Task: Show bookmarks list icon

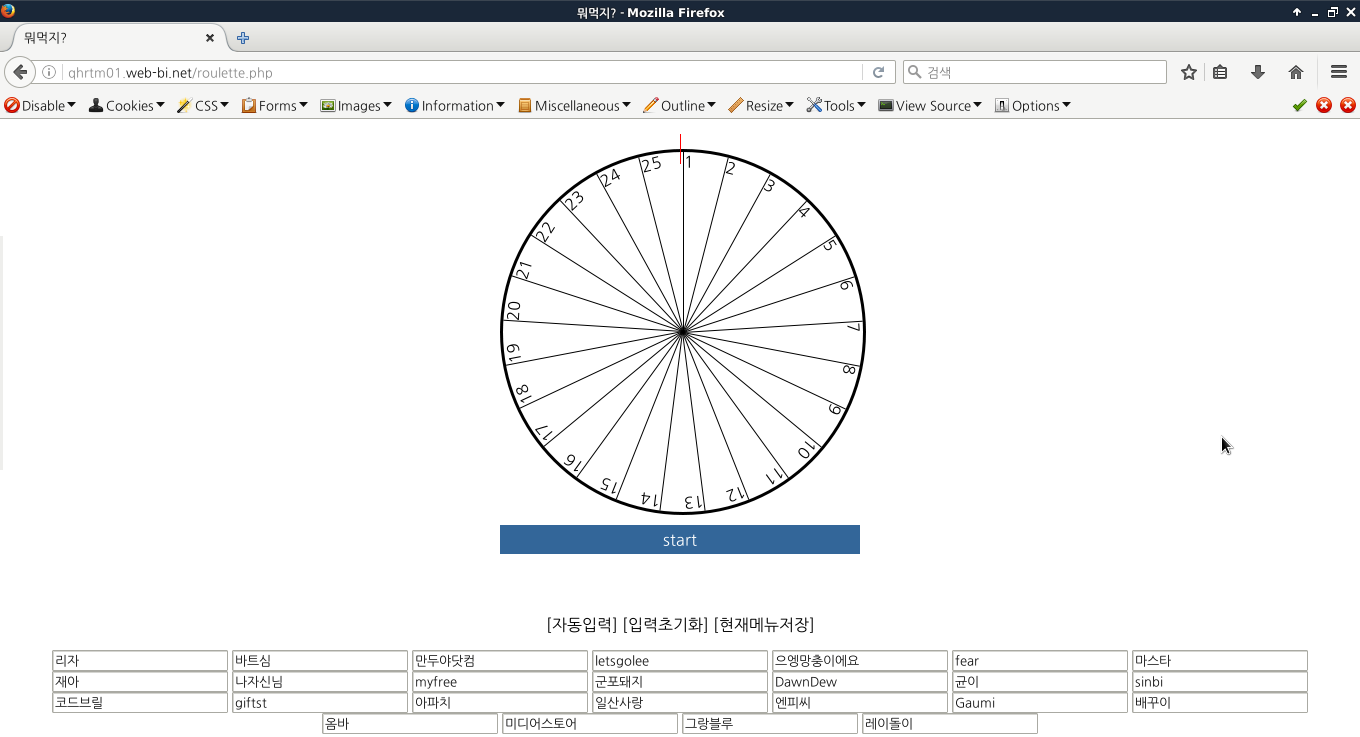Action: click(x=1220, y=72)
